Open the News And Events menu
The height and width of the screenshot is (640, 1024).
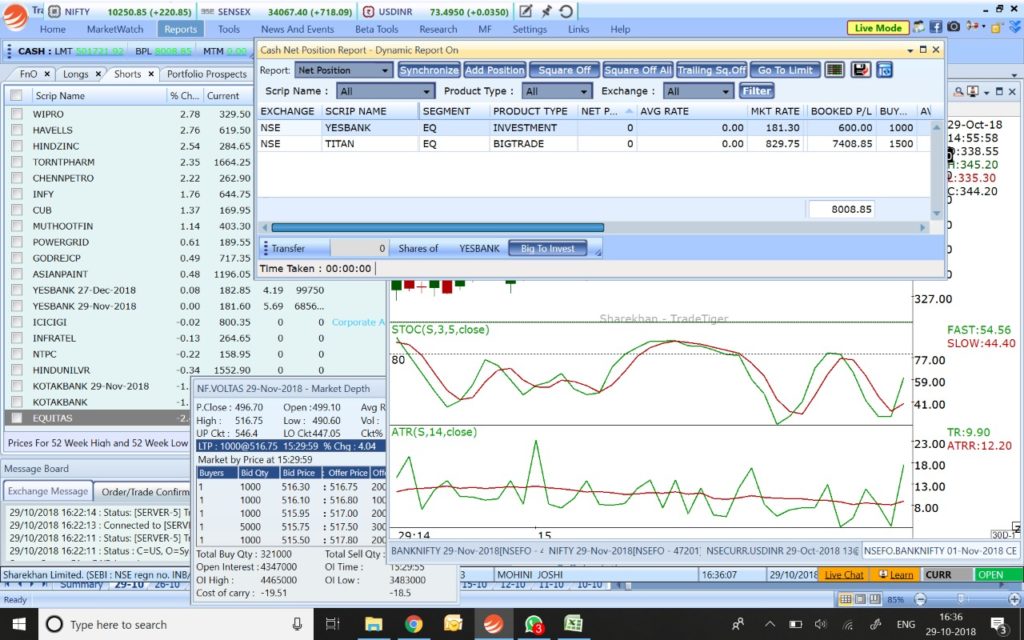[297, 29]
